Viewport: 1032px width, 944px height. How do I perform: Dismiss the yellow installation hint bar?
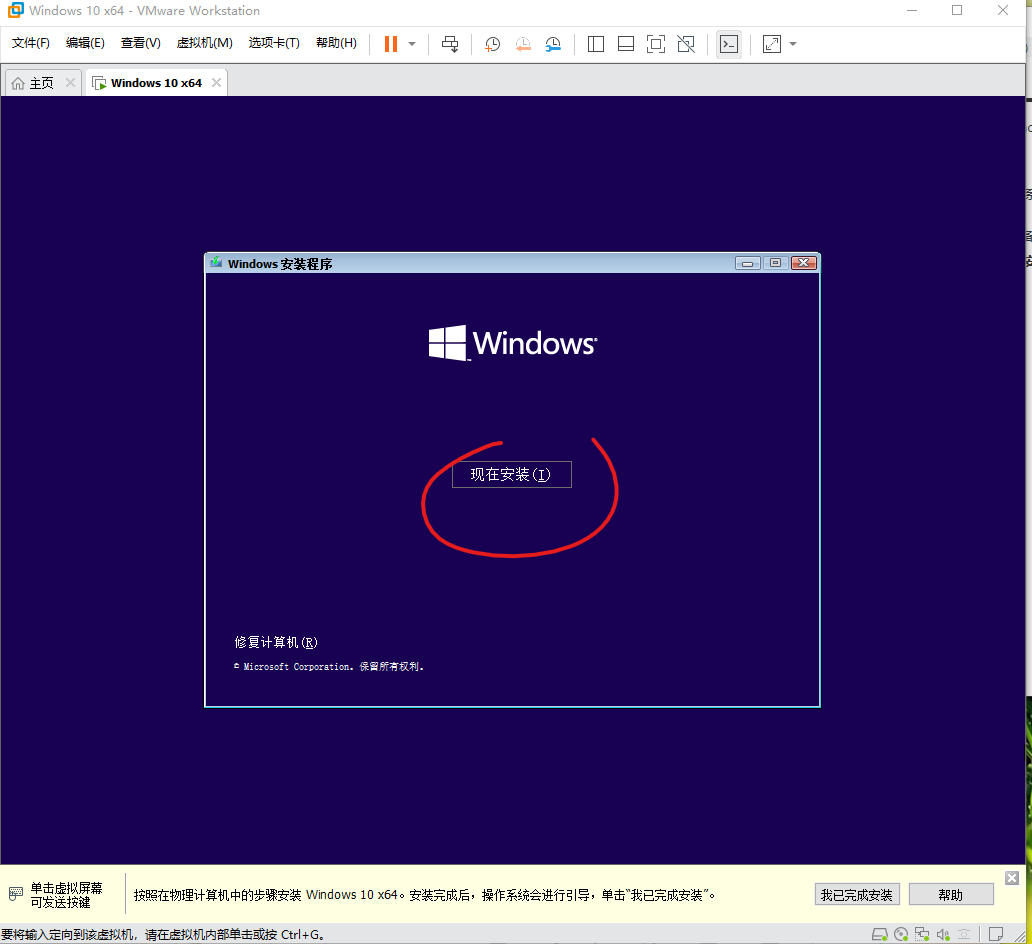point(1012,878)
